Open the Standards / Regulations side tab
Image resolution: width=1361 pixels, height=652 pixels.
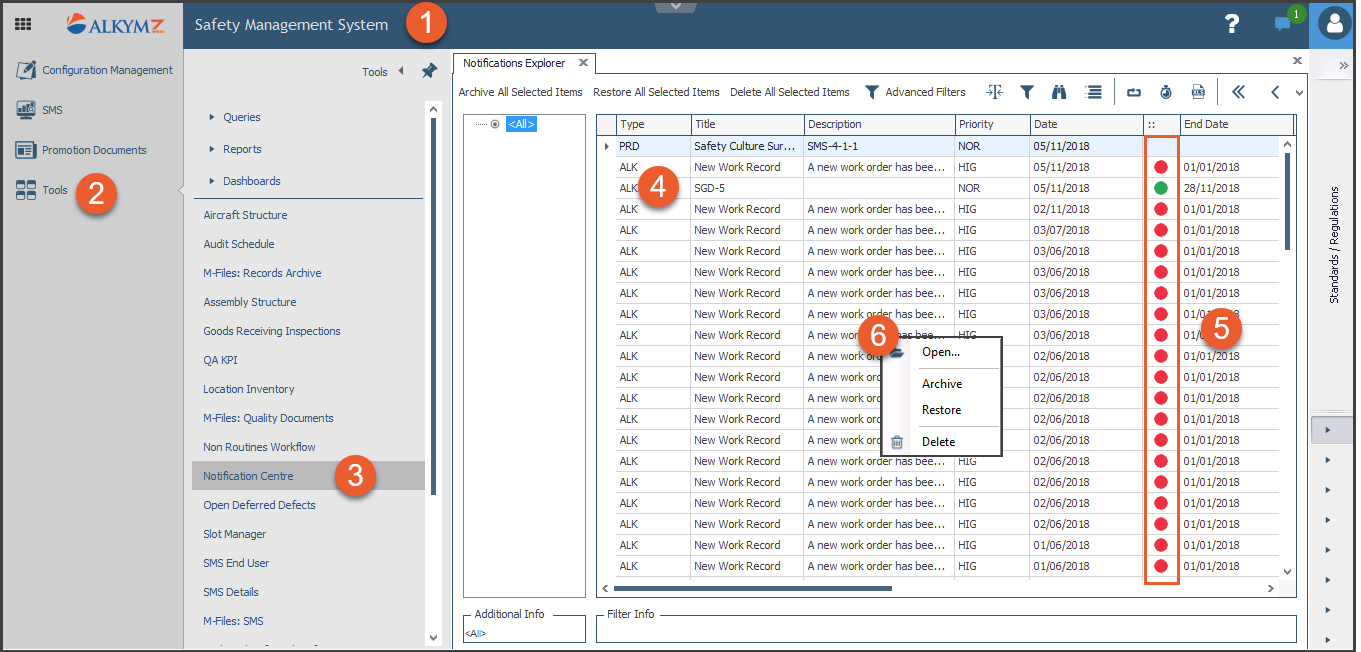(1334, 244)
